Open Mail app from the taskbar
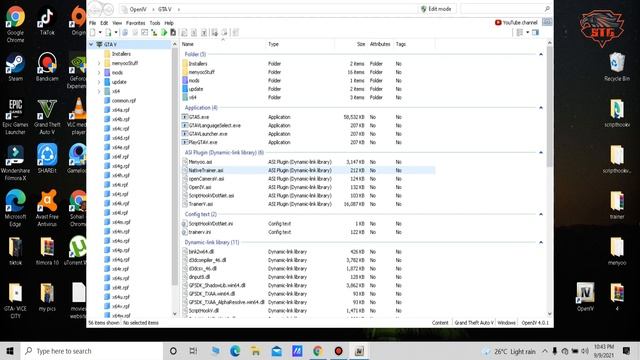The height and width of the screenshot is (360, 640). 276,351
